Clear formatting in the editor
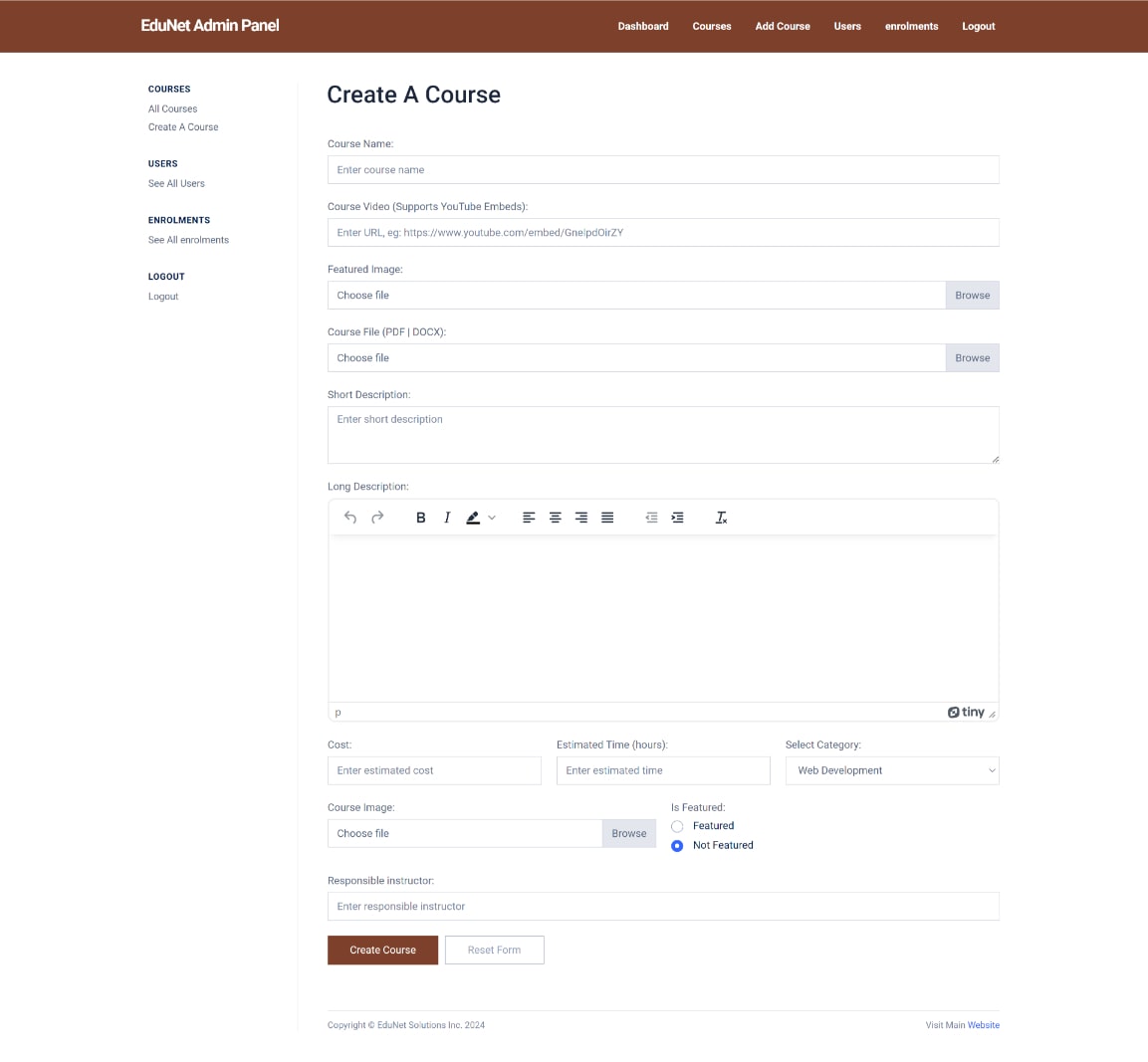 pyautogui.click(x=721, y=518)
